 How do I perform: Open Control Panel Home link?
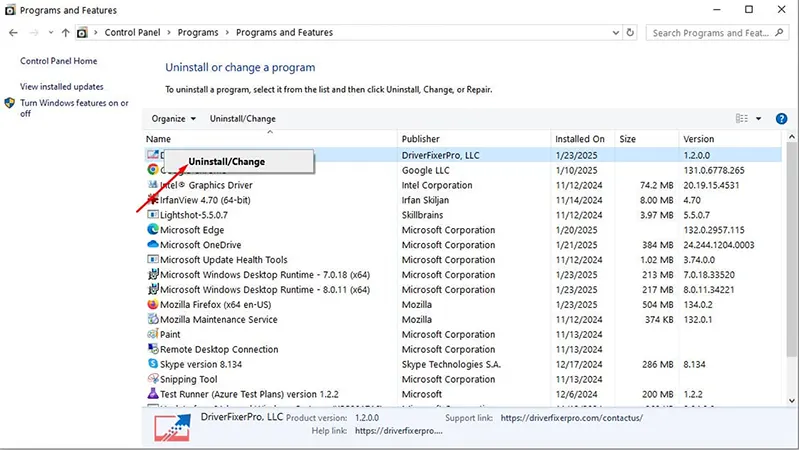59,61
